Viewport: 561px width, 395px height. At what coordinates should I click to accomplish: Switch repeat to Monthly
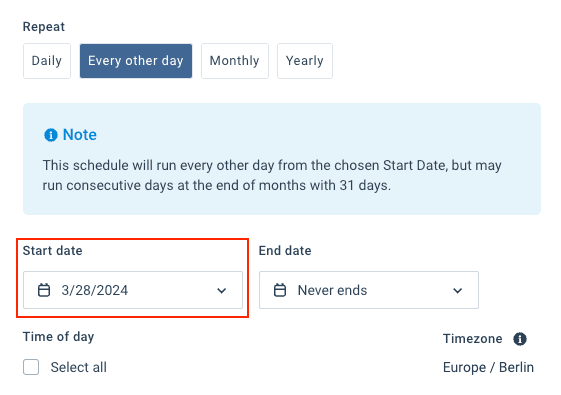pyautogui.click(x=235, y=61)
